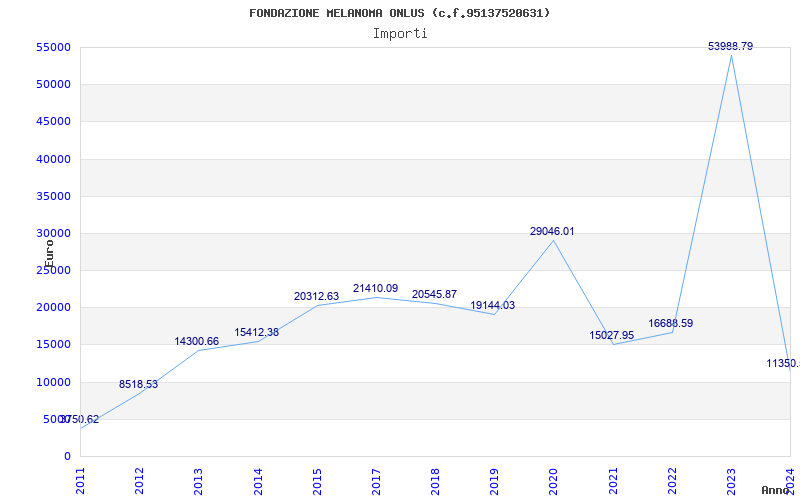Click the data label 15027.95
The width and height of the screenshot is (800, 500).
point(612,336)
